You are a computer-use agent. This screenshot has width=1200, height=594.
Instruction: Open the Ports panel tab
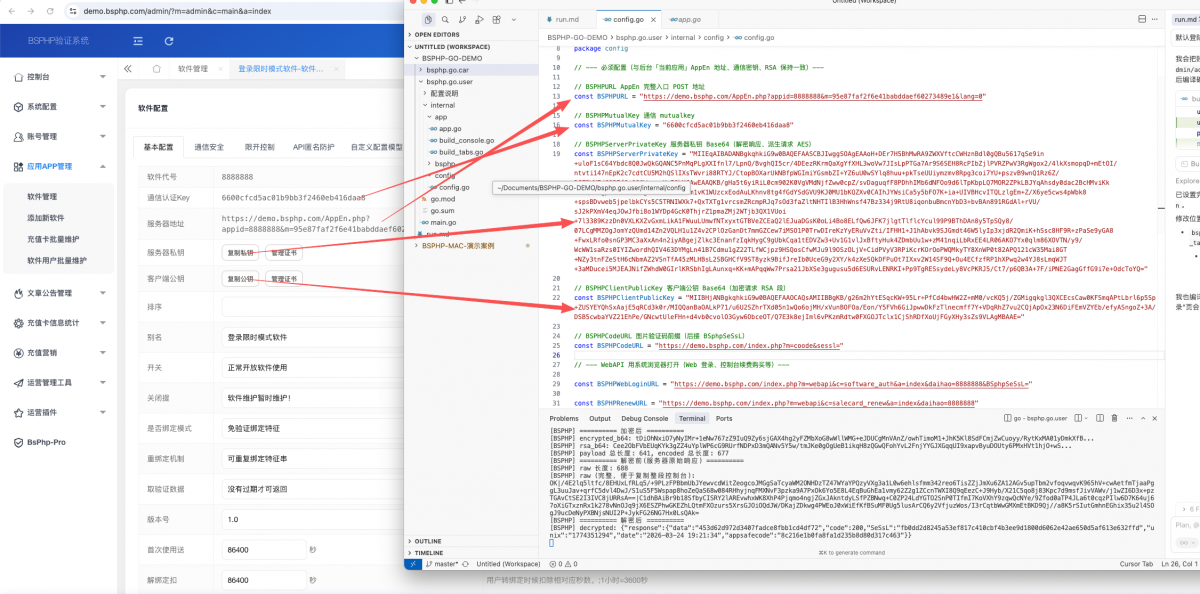pos(724,418)
